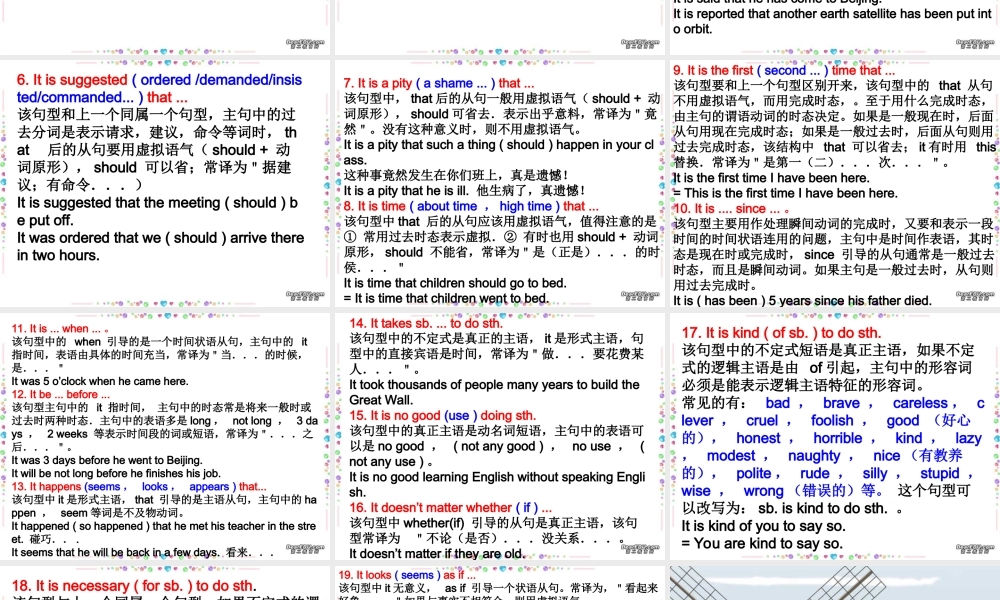Image resolution: width=1000 pixels, height=600 pixels.
Task: Click heading '13. It happens (seems, looks, appears) that'
Action: pyautogui.click(x=139, y=487)
